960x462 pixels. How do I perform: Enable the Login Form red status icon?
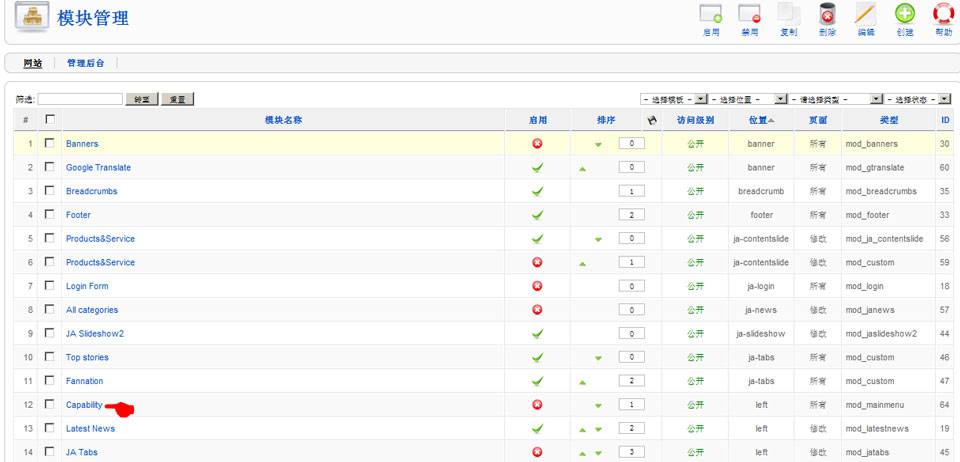point(538,286)
